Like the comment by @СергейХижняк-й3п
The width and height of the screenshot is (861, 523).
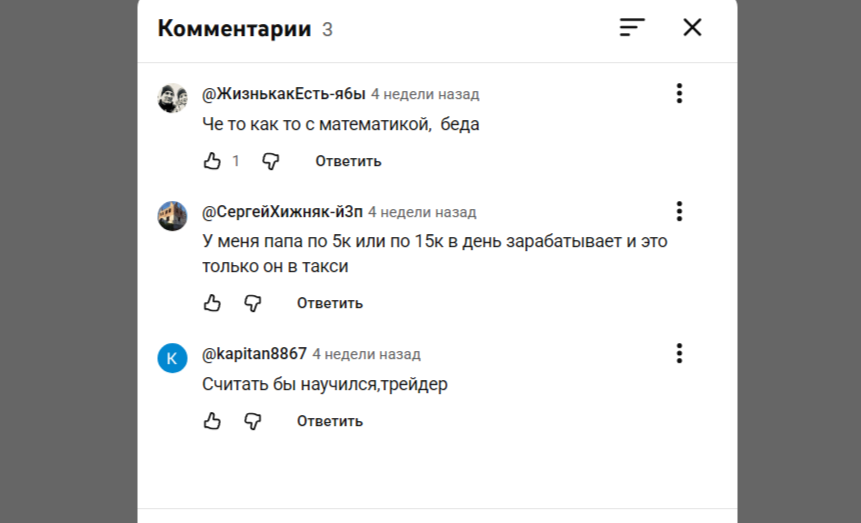(x=212, y=303)
